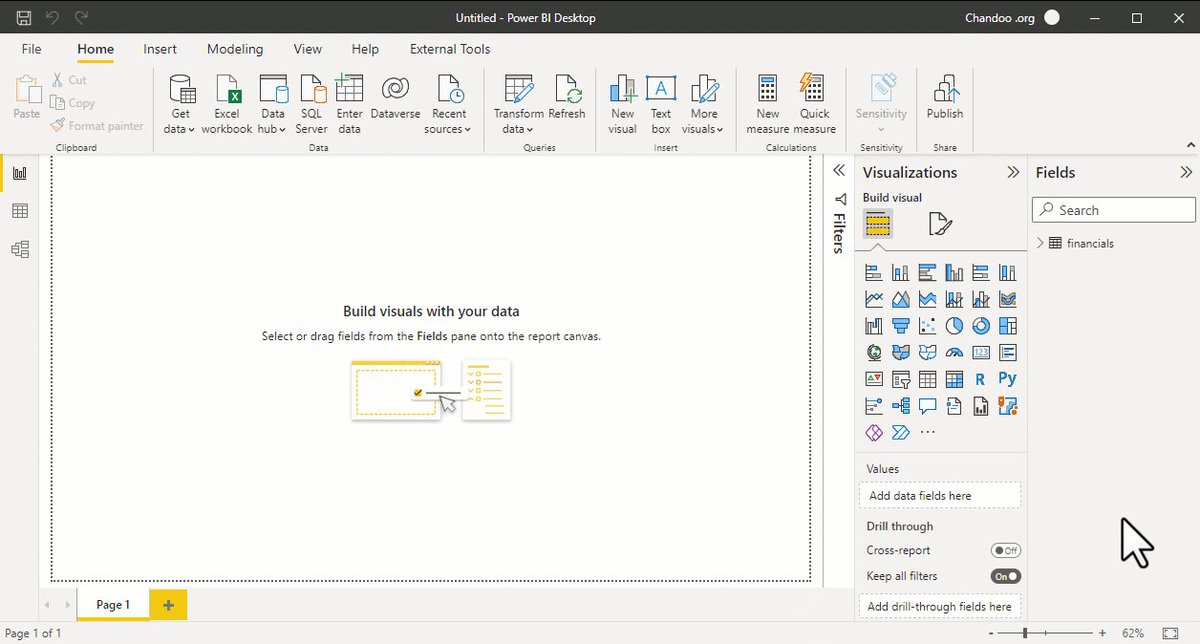Open the Help ribbon tab
Image resolution: width=1200 pixels, height=644 pixels.
click(365, 49)
